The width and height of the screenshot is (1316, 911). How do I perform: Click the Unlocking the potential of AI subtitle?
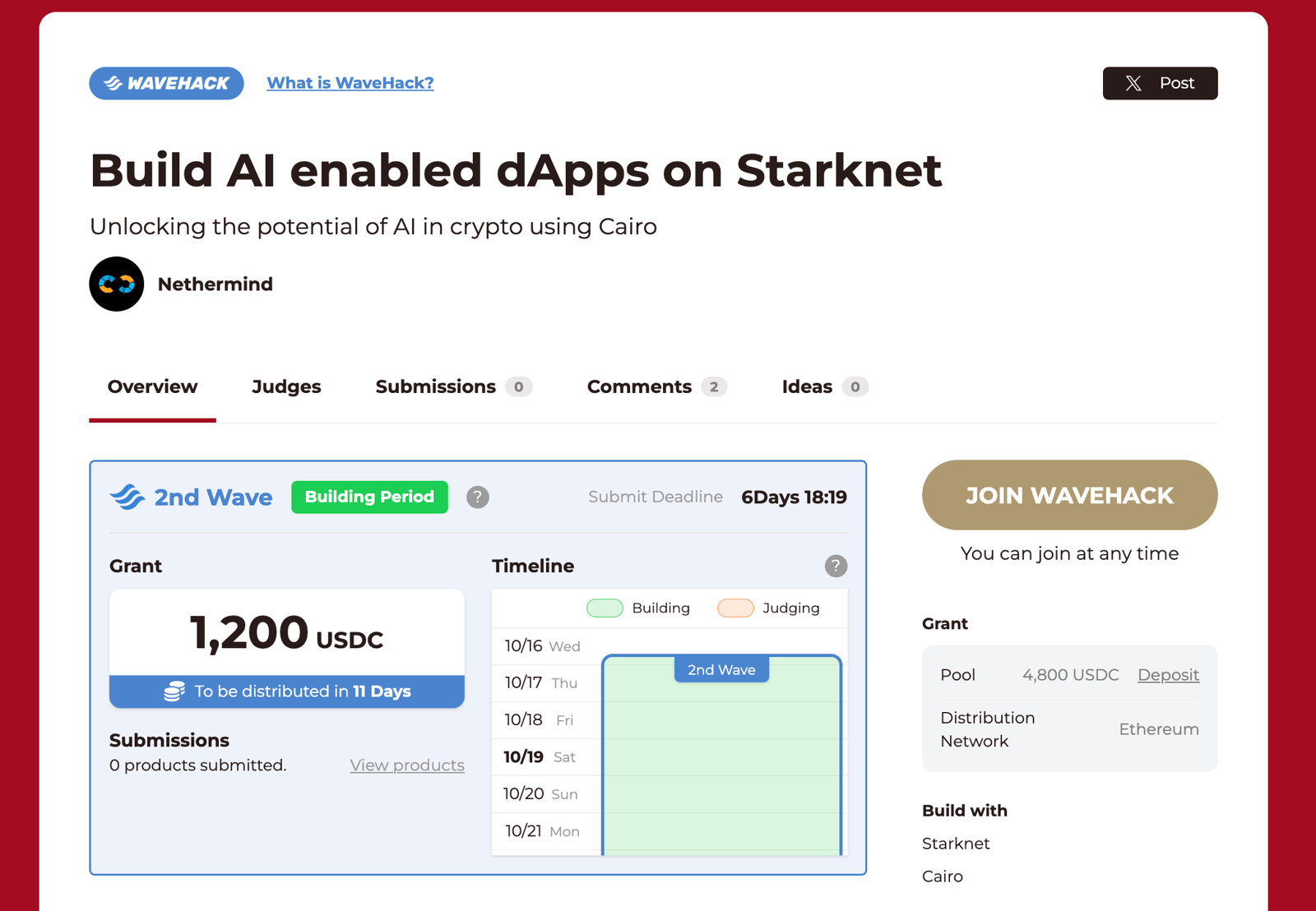tap(373, 227)
